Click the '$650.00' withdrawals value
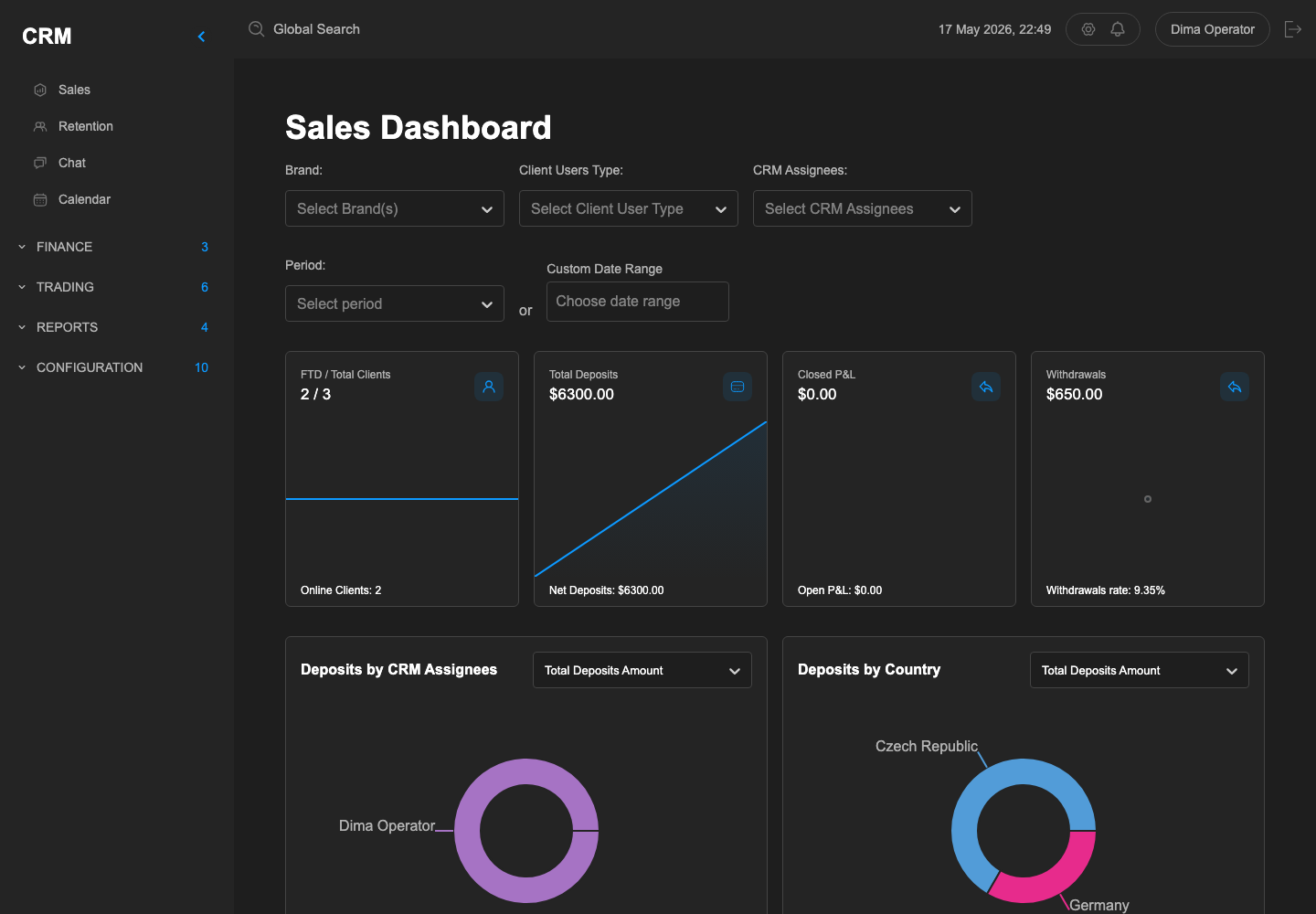 point(1075,394)
